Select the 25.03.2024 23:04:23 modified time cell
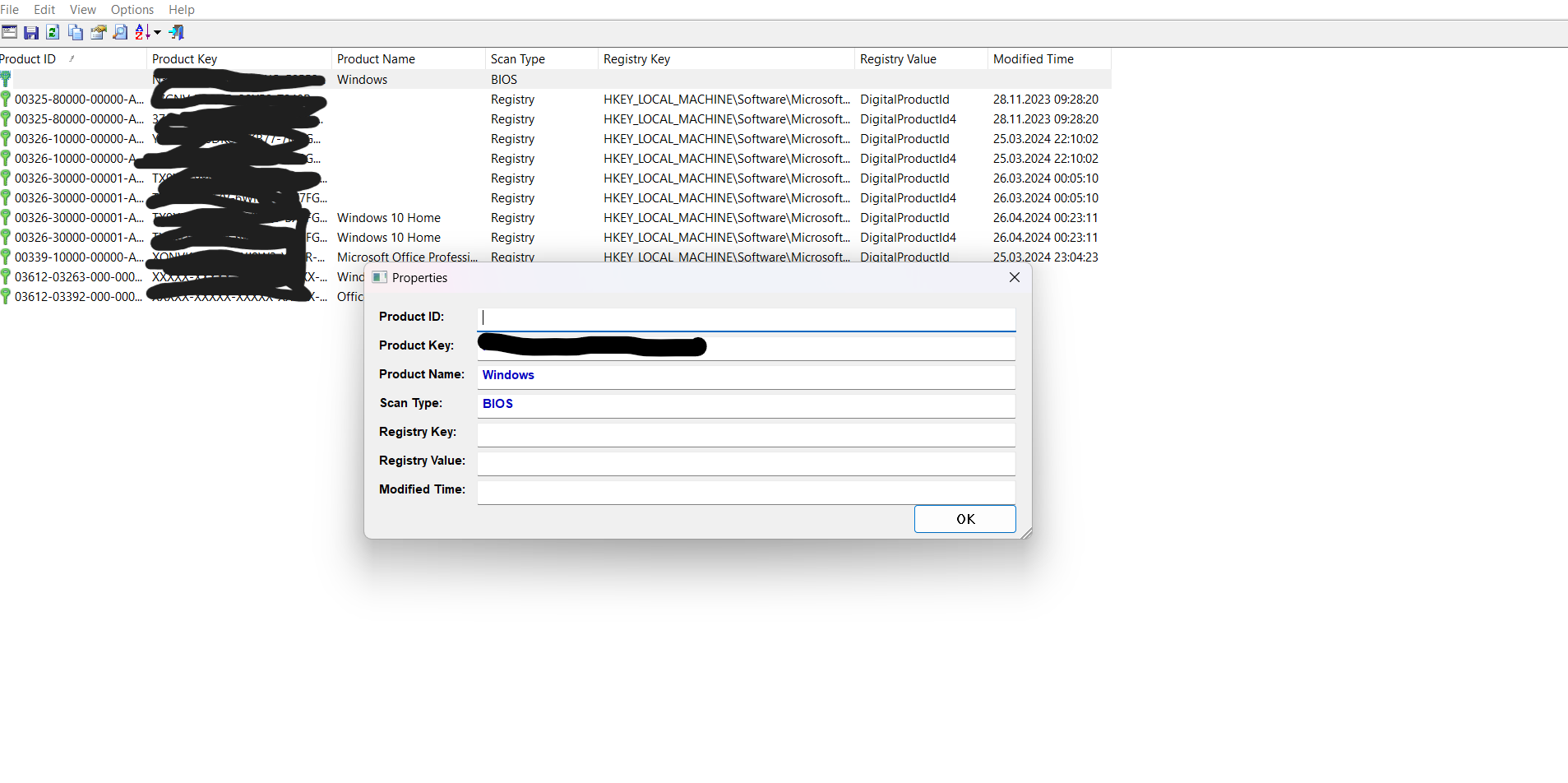The height and width of the screenshot is (783, 1568). pos(1046,257)
